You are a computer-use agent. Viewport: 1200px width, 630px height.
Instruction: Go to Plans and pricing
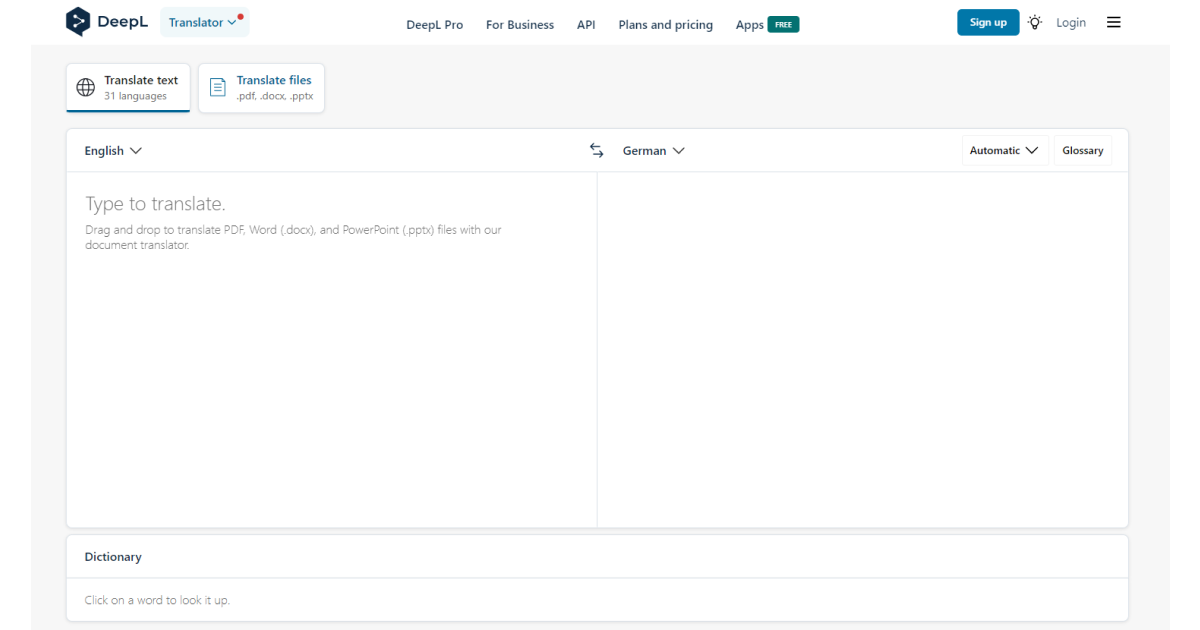coord(666,25)
